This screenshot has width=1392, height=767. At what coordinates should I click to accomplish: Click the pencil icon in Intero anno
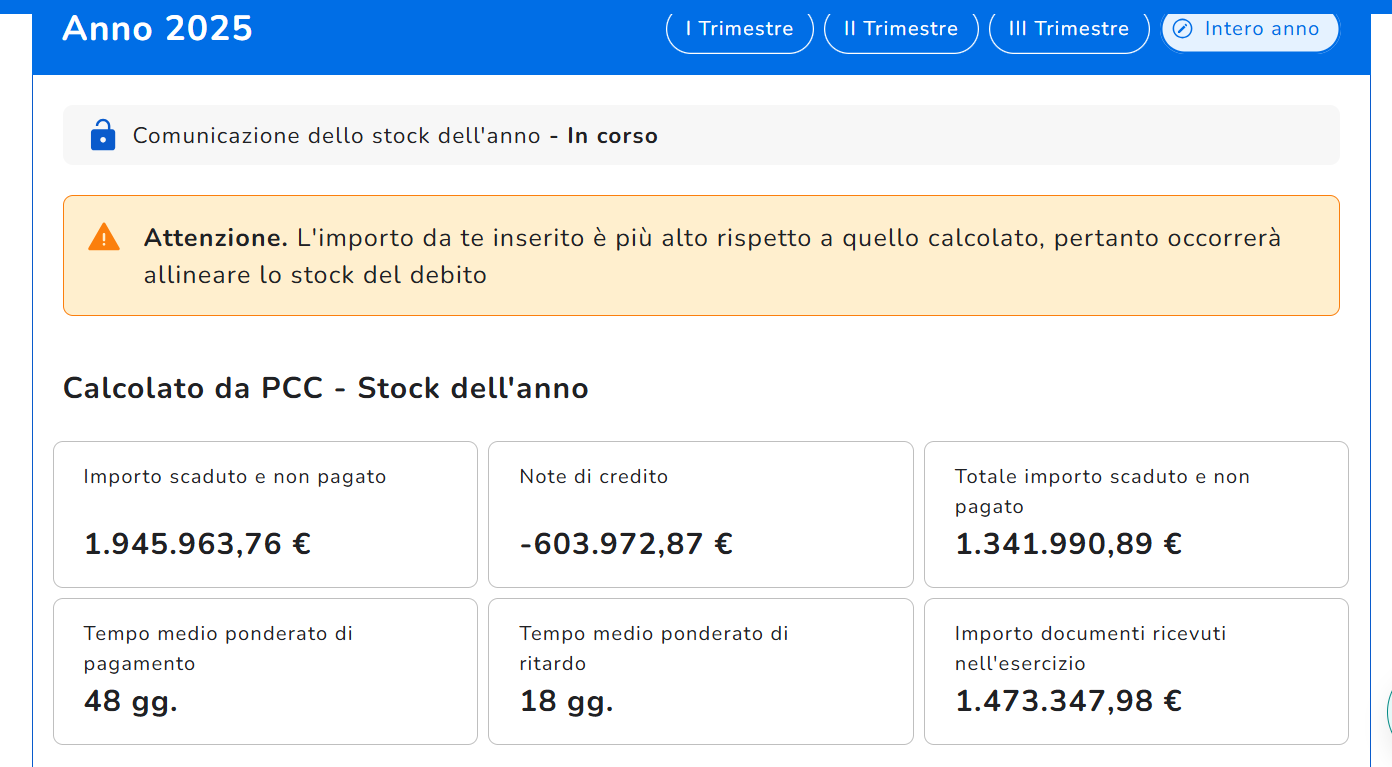pos(1182,29)
